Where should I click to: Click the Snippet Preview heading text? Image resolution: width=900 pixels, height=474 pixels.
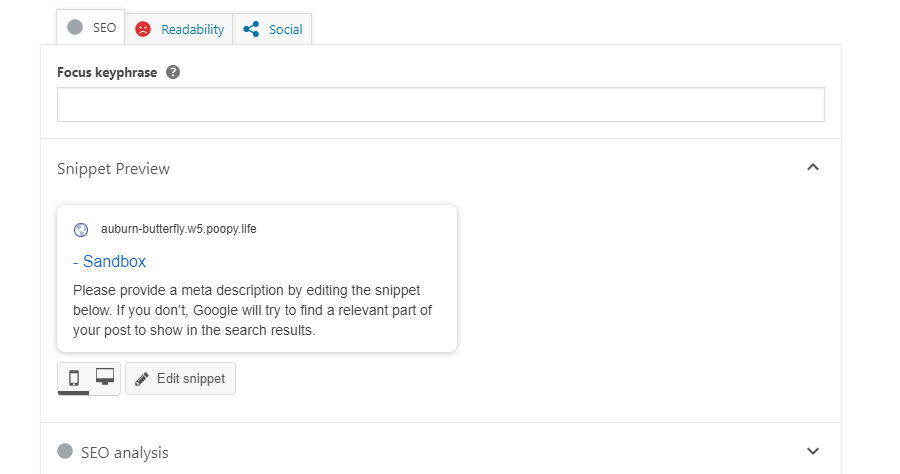(x=113, y=168)
